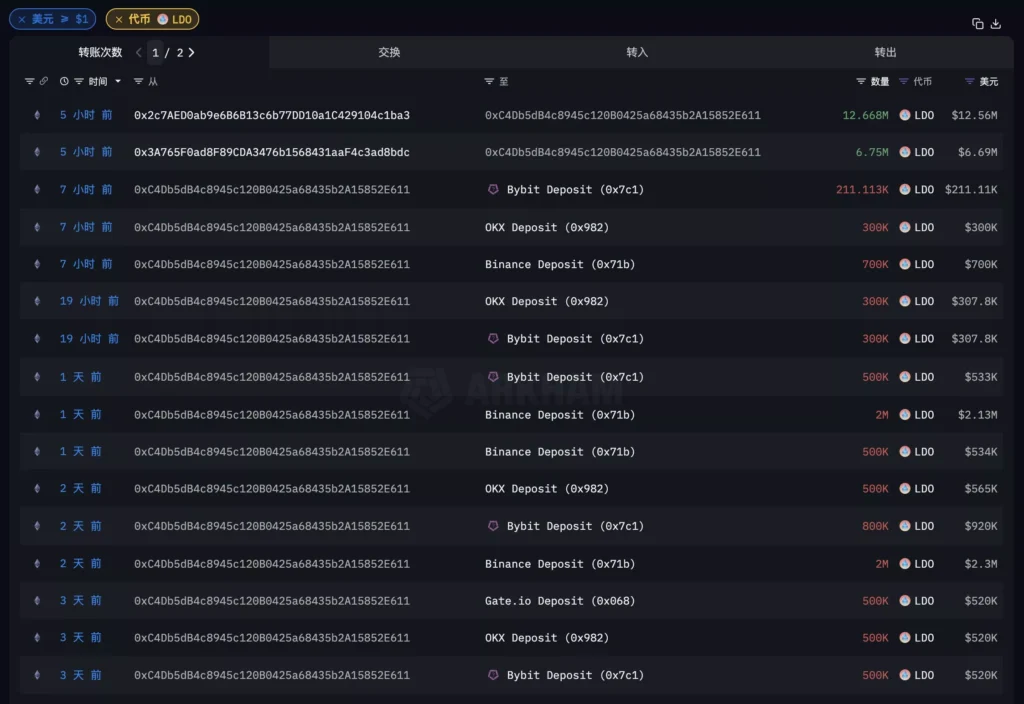The image size is (1024, 704).
Task: Open the 至 column filter
Action: [489, 81]
